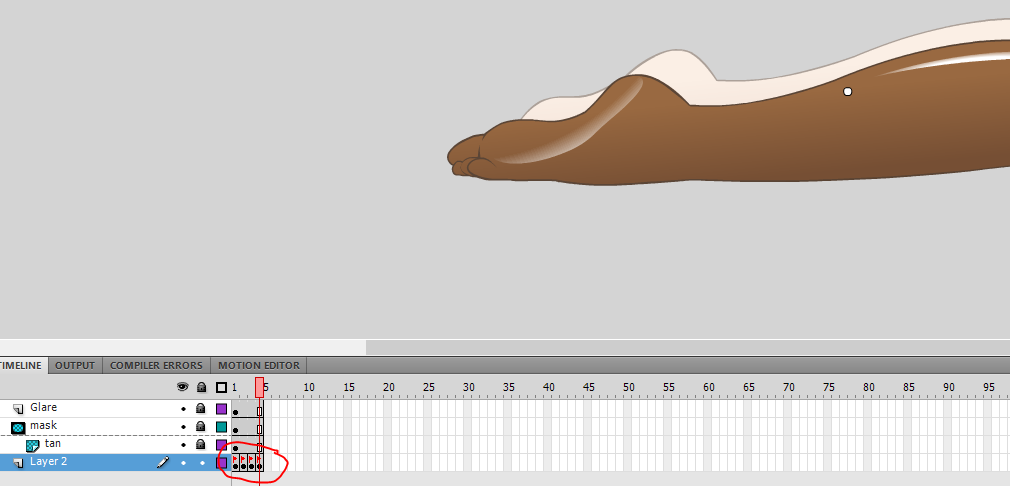This screenshot has width=1010, height=486.
Task: Select the masked tan layer icon
Action: (x=32, y=445)
